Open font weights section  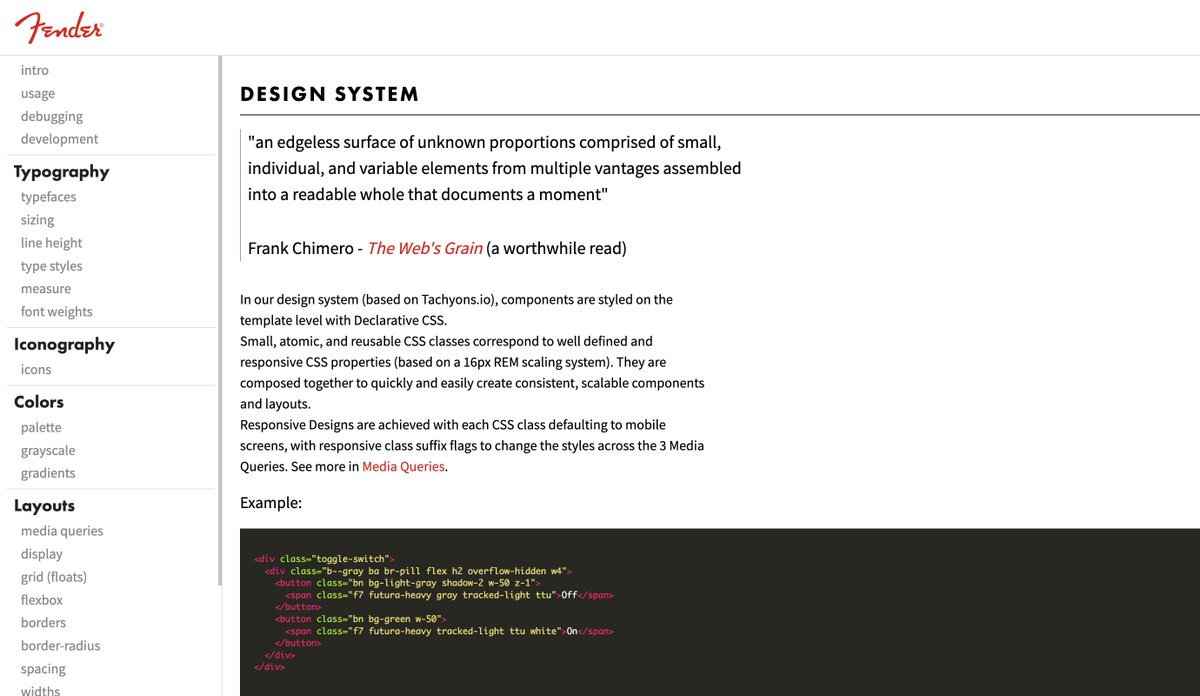[x=57, y=312]
